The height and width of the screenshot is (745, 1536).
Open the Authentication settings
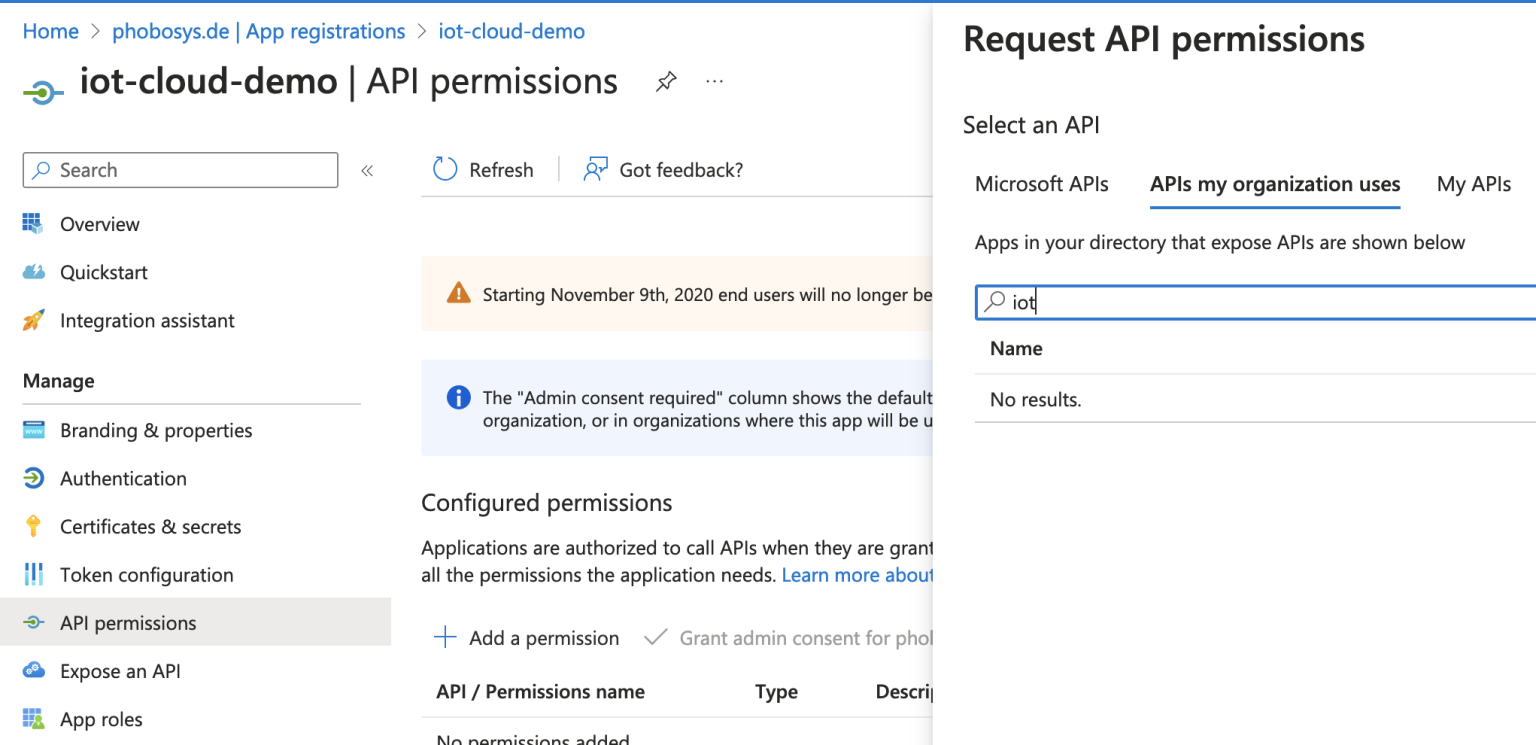124,478
